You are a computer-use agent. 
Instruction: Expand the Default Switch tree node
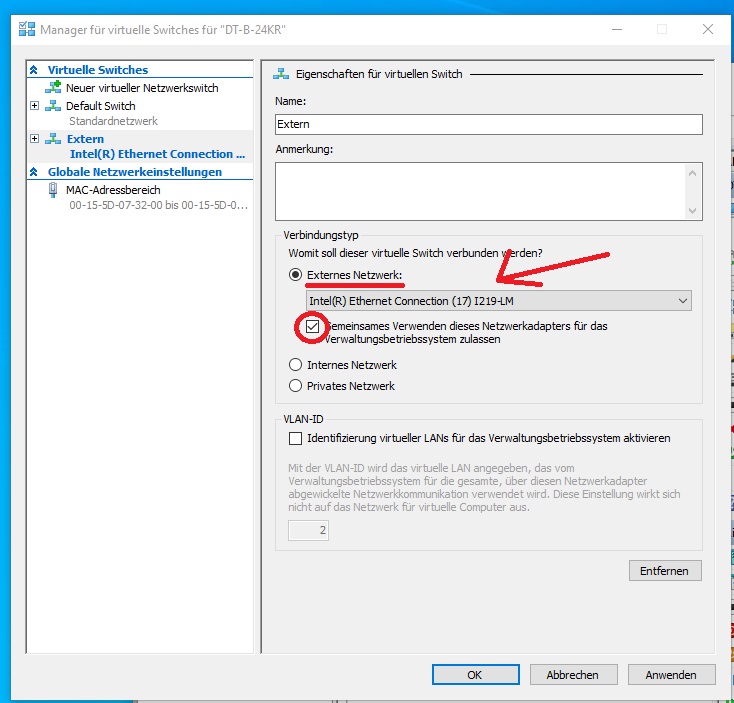(35, 106)
